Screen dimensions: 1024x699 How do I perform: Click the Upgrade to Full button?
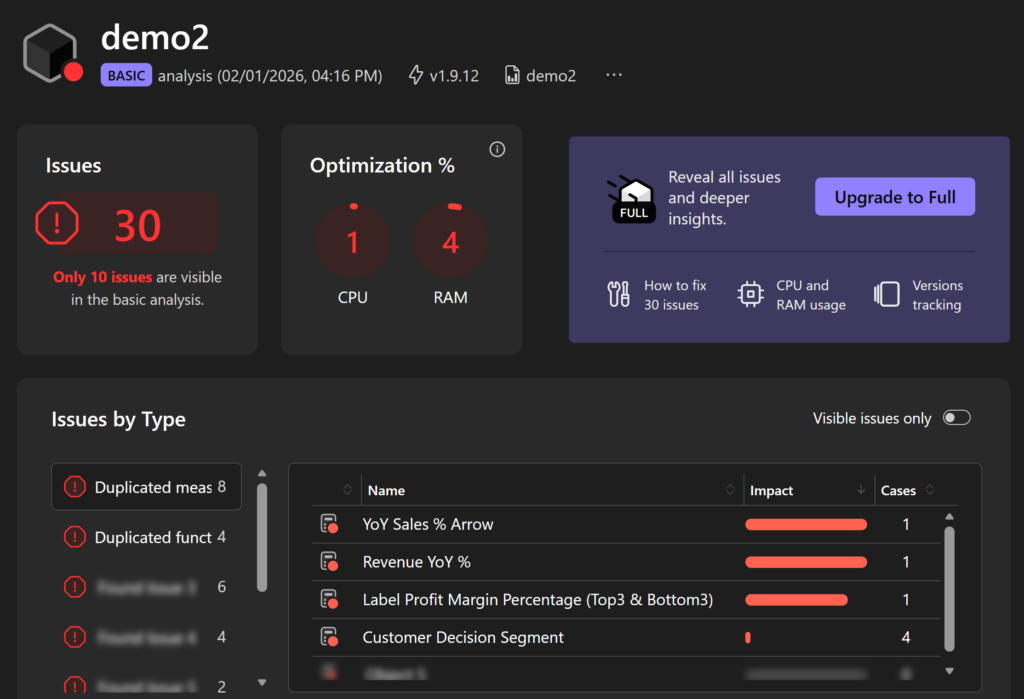[x=894, y=197]
